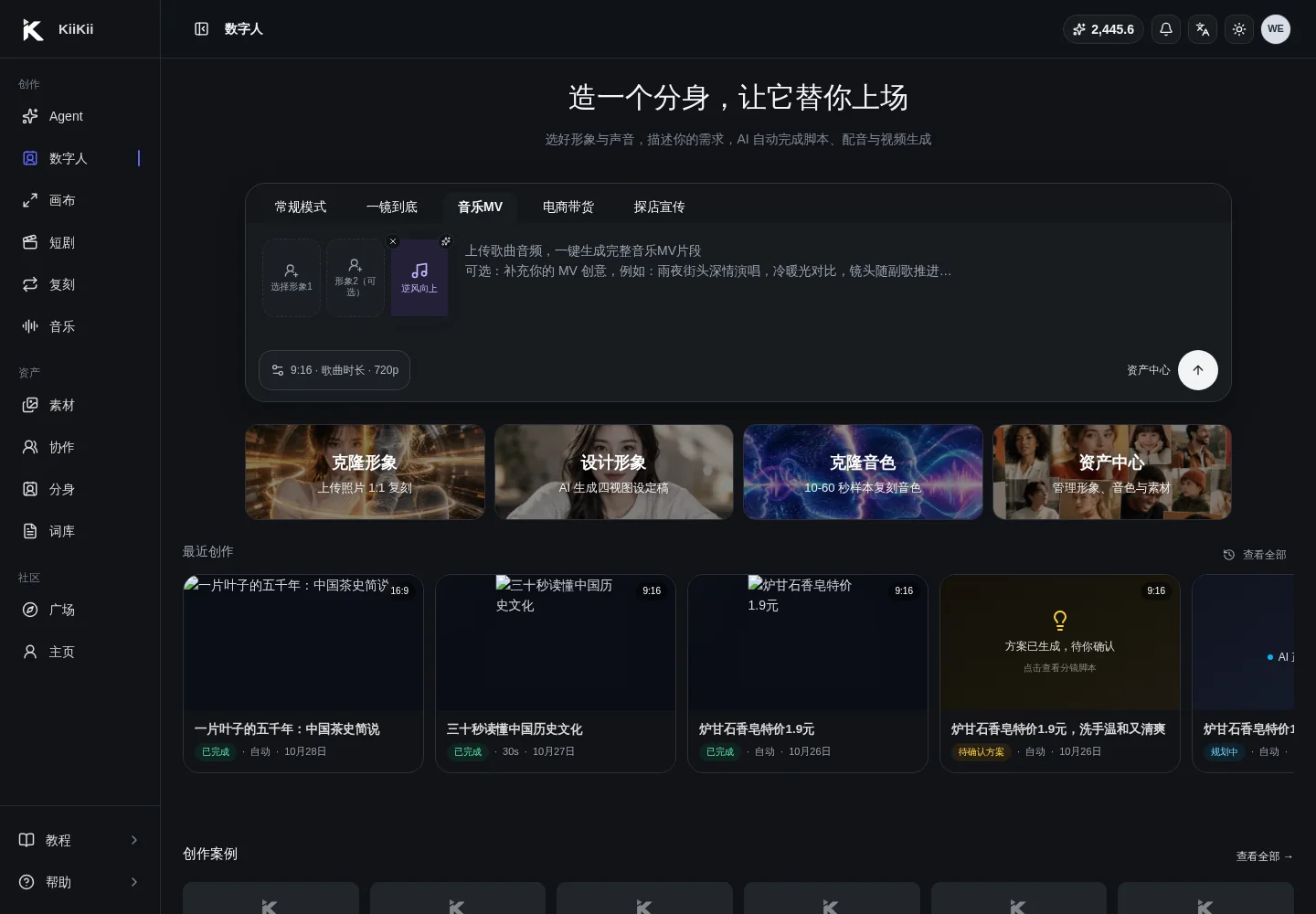Go to Agent in sidebar

(x=80, y=116)
